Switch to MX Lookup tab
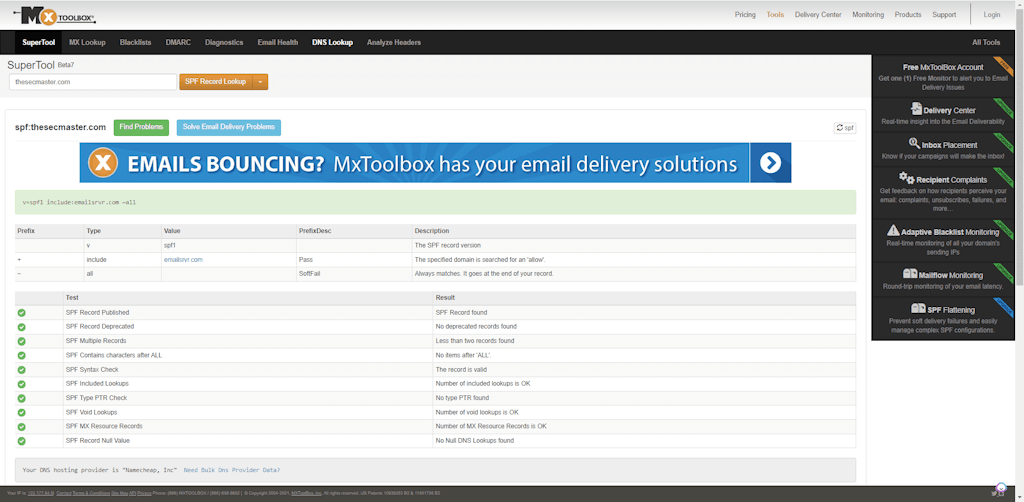1024x502 pixels. [x=87, y=42]
